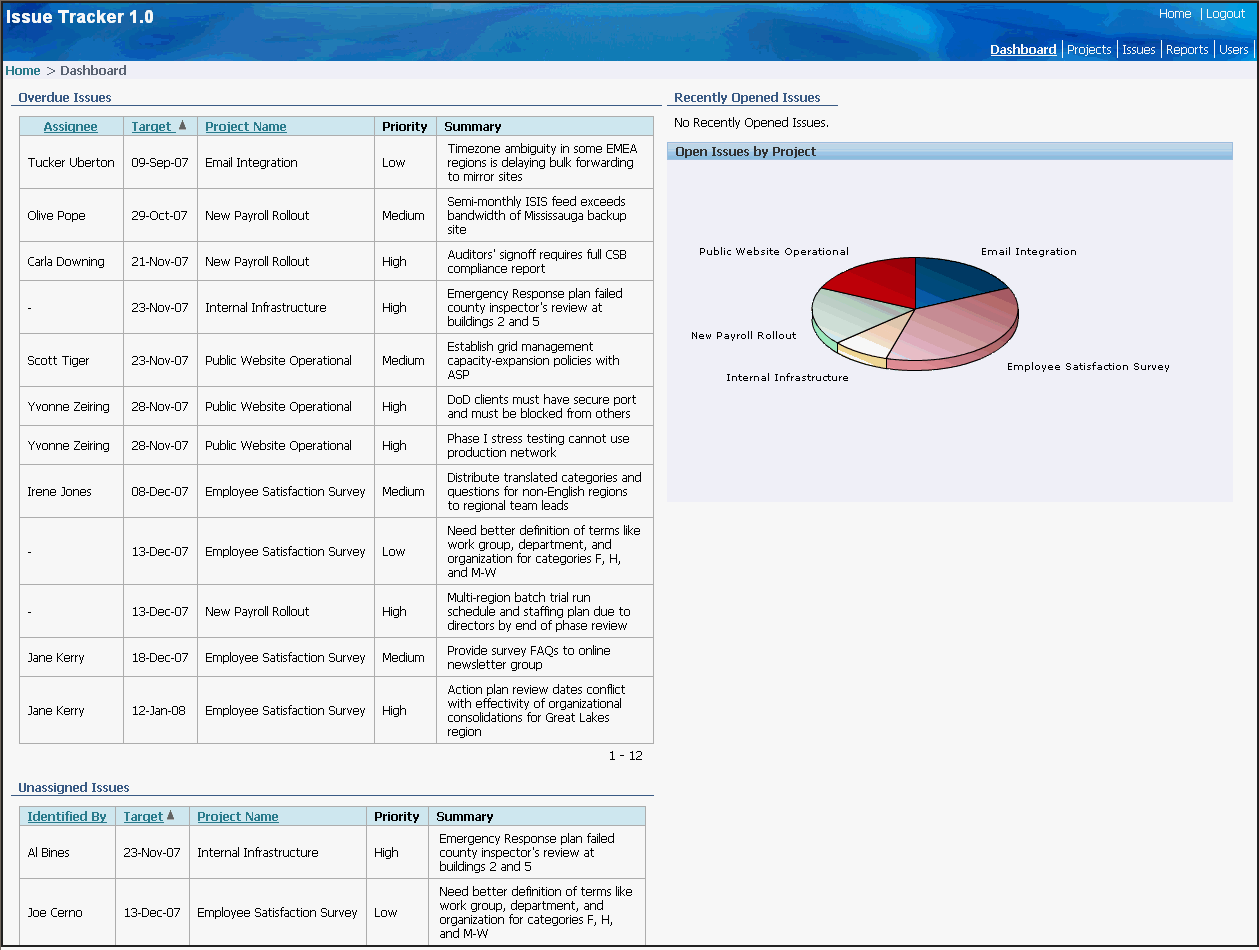The height and width of the screenshot is (950, 1259).
Task: Select the Dashboard tab
Action: pos(1023,49)
